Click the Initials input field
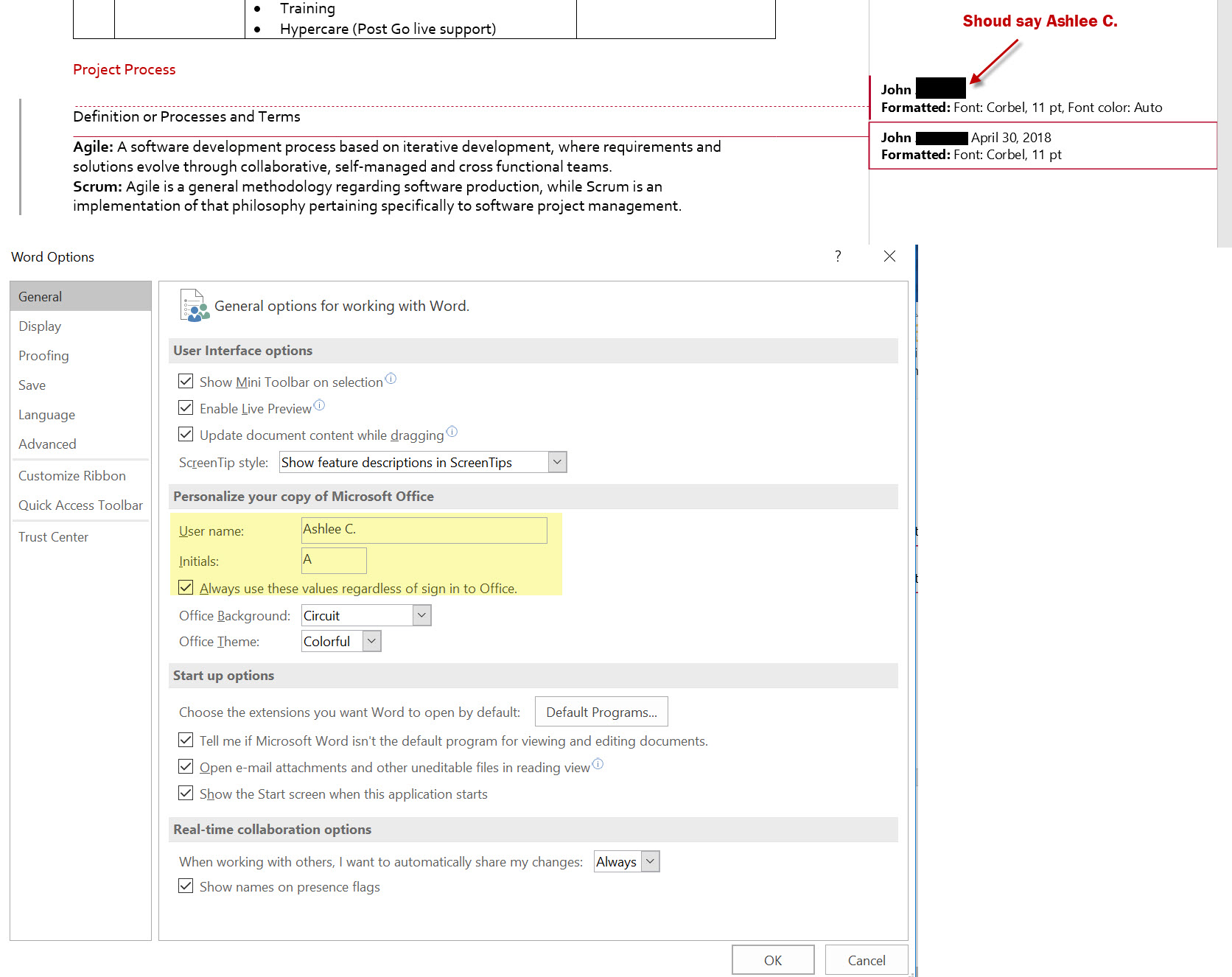1232x977 pixels. (x=334, y=560)
